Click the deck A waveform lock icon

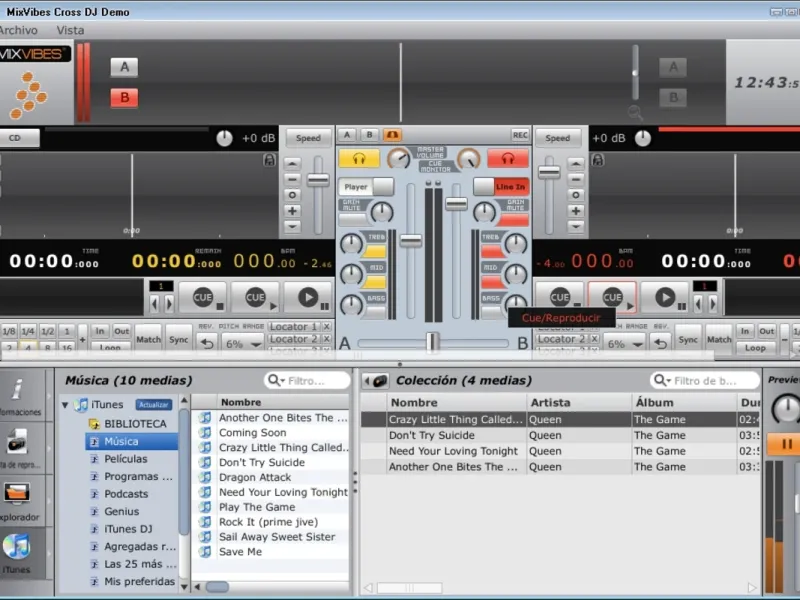coord(269,160)
